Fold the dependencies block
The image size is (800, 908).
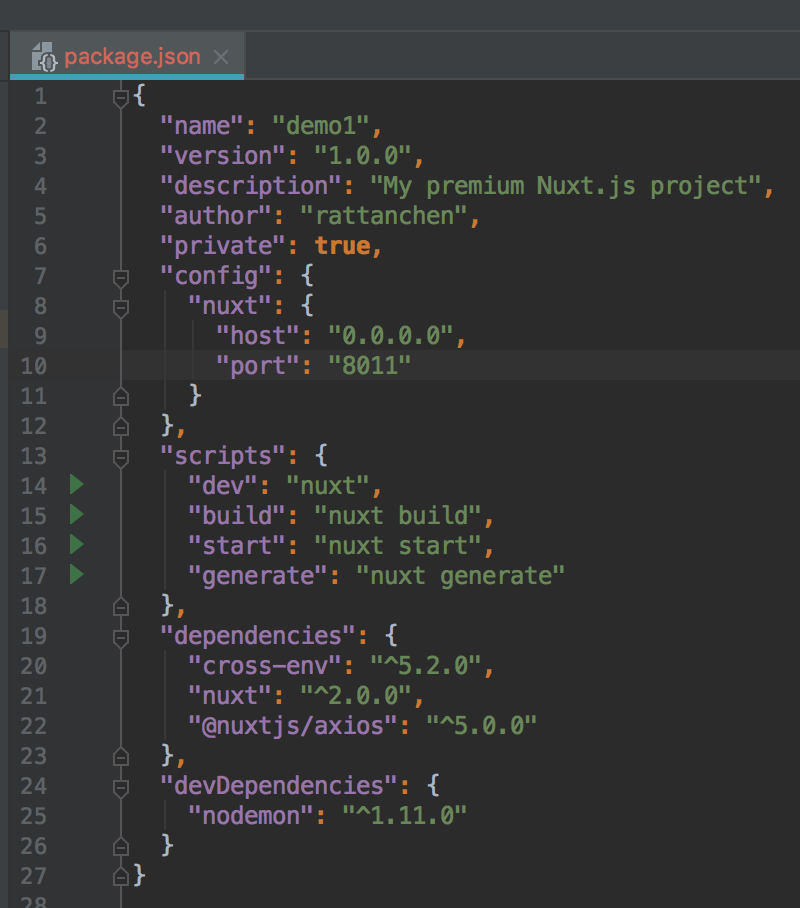(x=120, y=638)
